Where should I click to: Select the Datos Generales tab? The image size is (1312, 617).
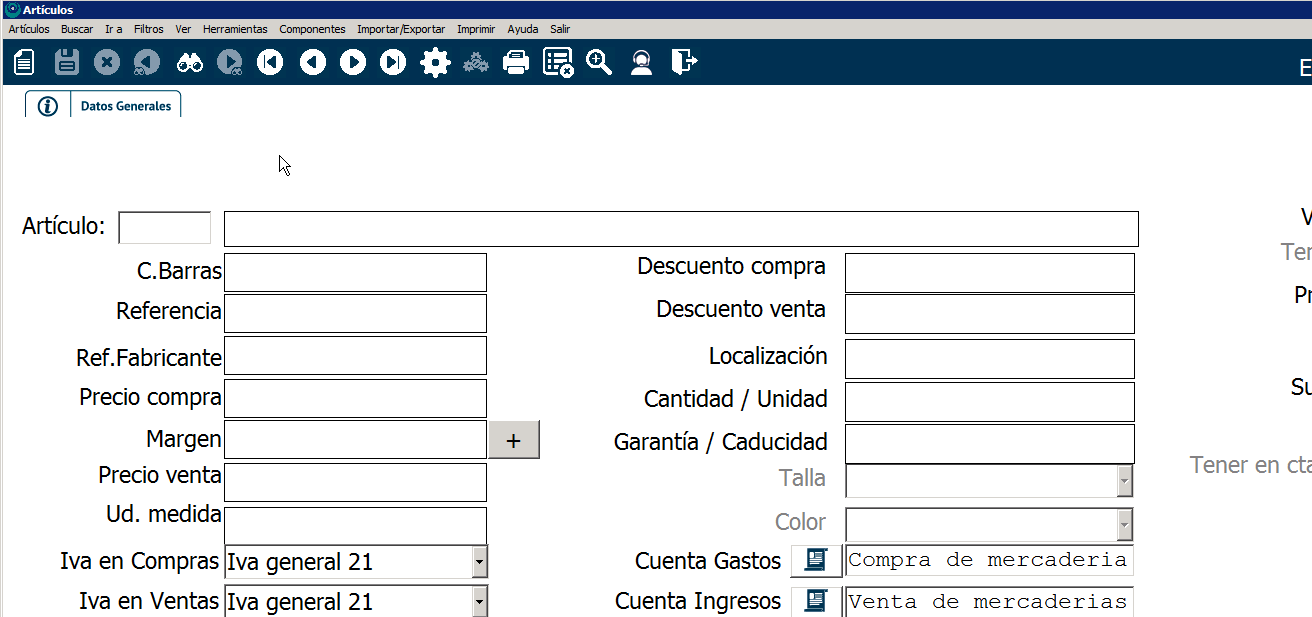(x=125, y=106)
